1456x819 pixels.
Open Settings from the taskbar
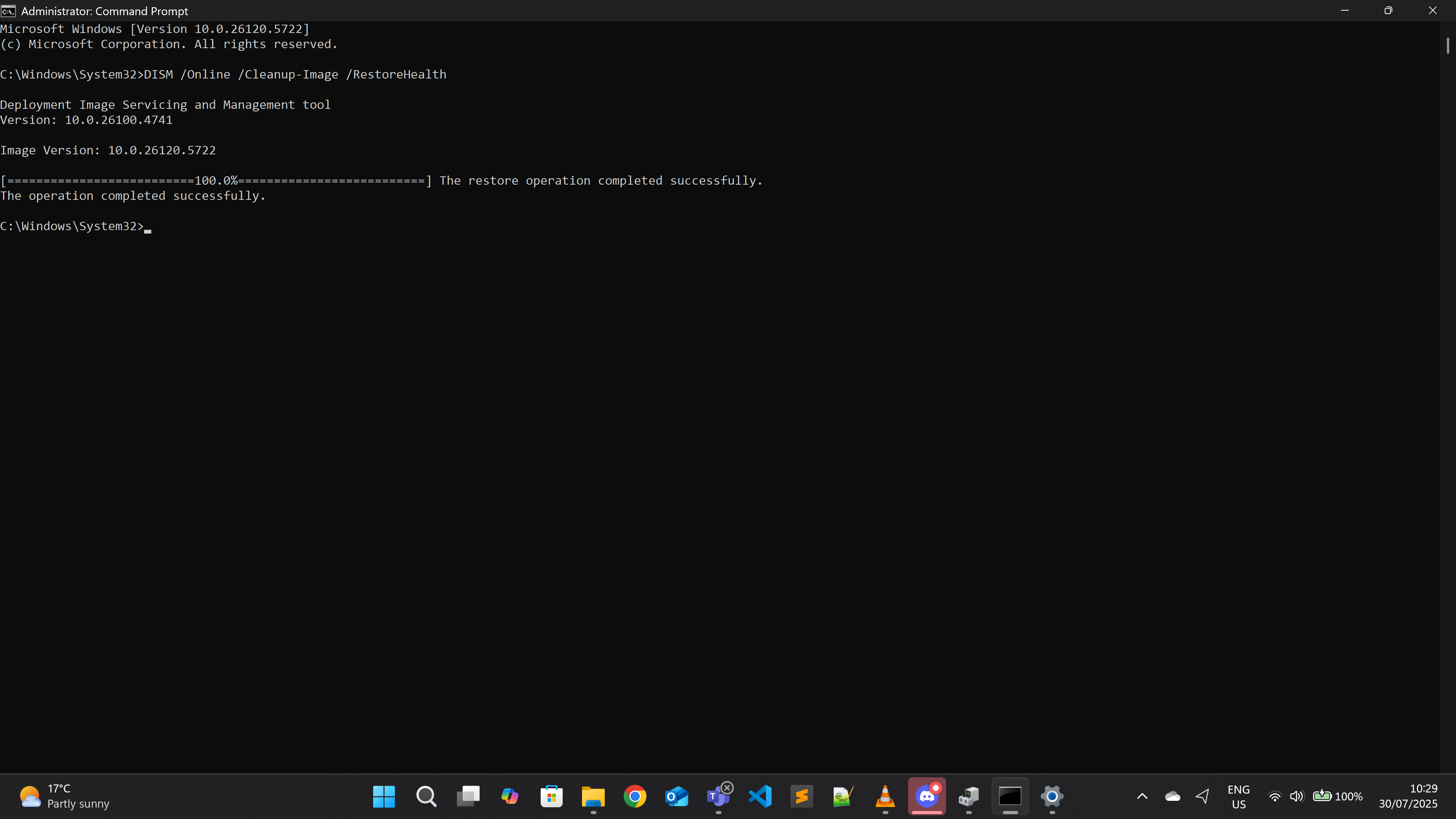coord(1052,796)
